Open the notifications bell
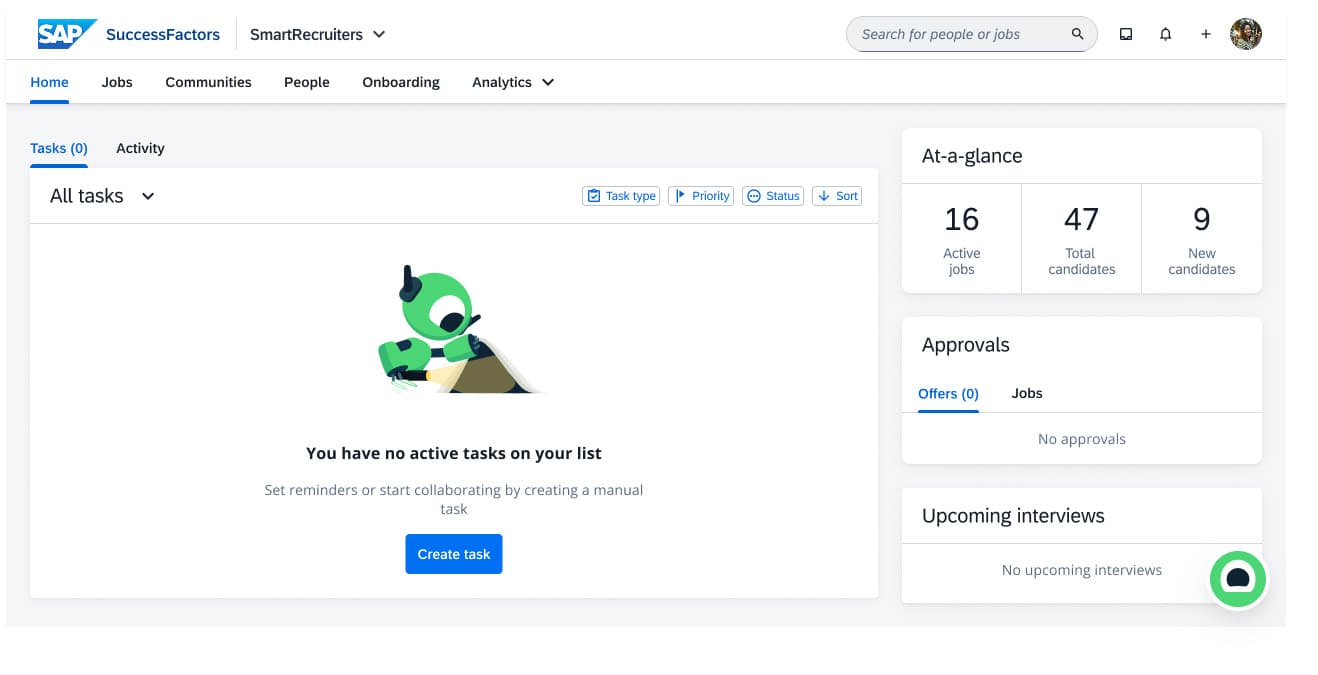 click(1165, 34)
